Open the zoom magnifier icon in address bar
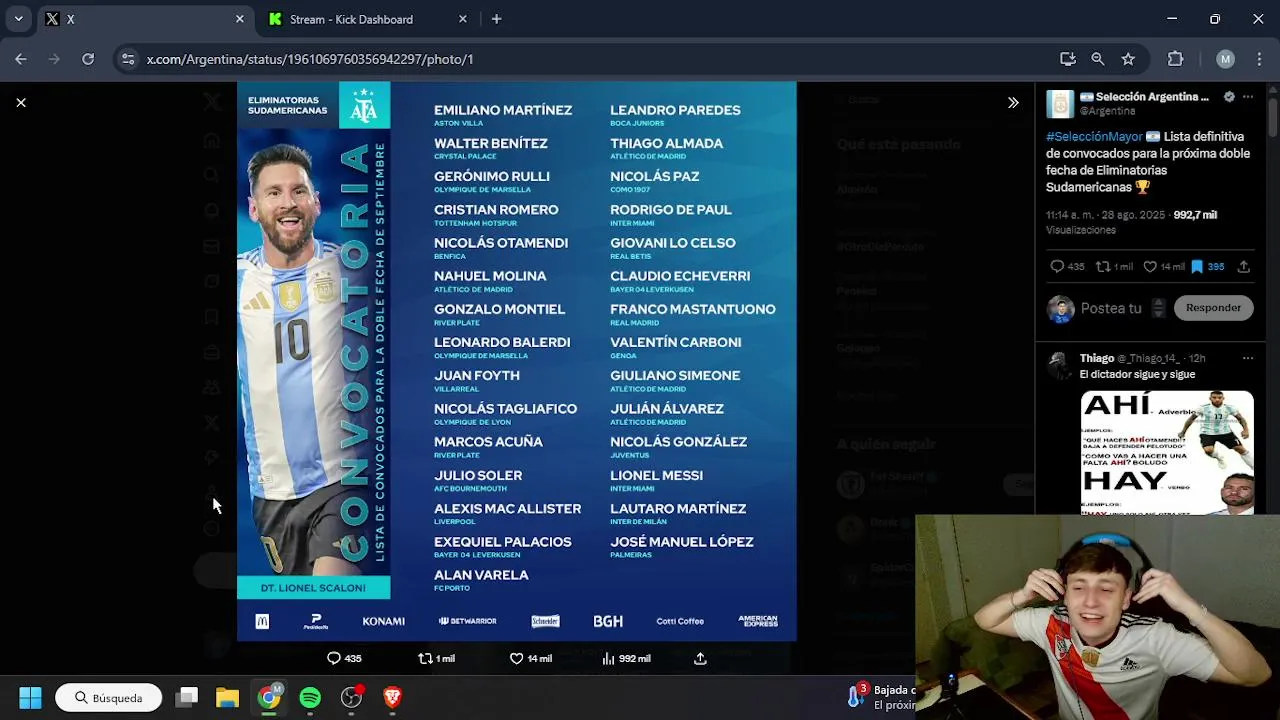The height and width of the screenshot is (720, 1280). point(1098,59)
